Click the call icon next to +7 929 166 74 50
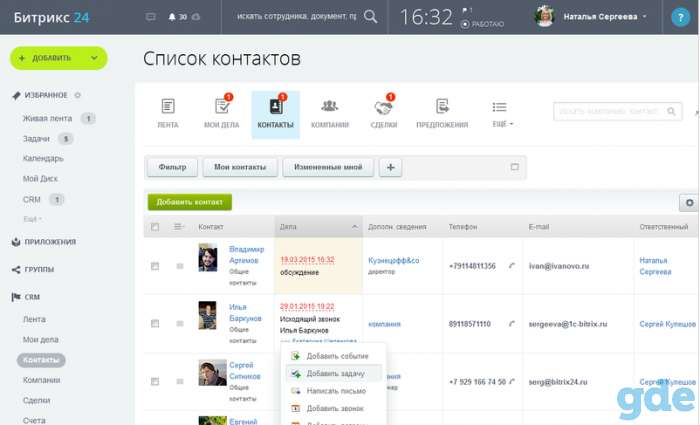700x425 pixels. (x=512, y=382)
